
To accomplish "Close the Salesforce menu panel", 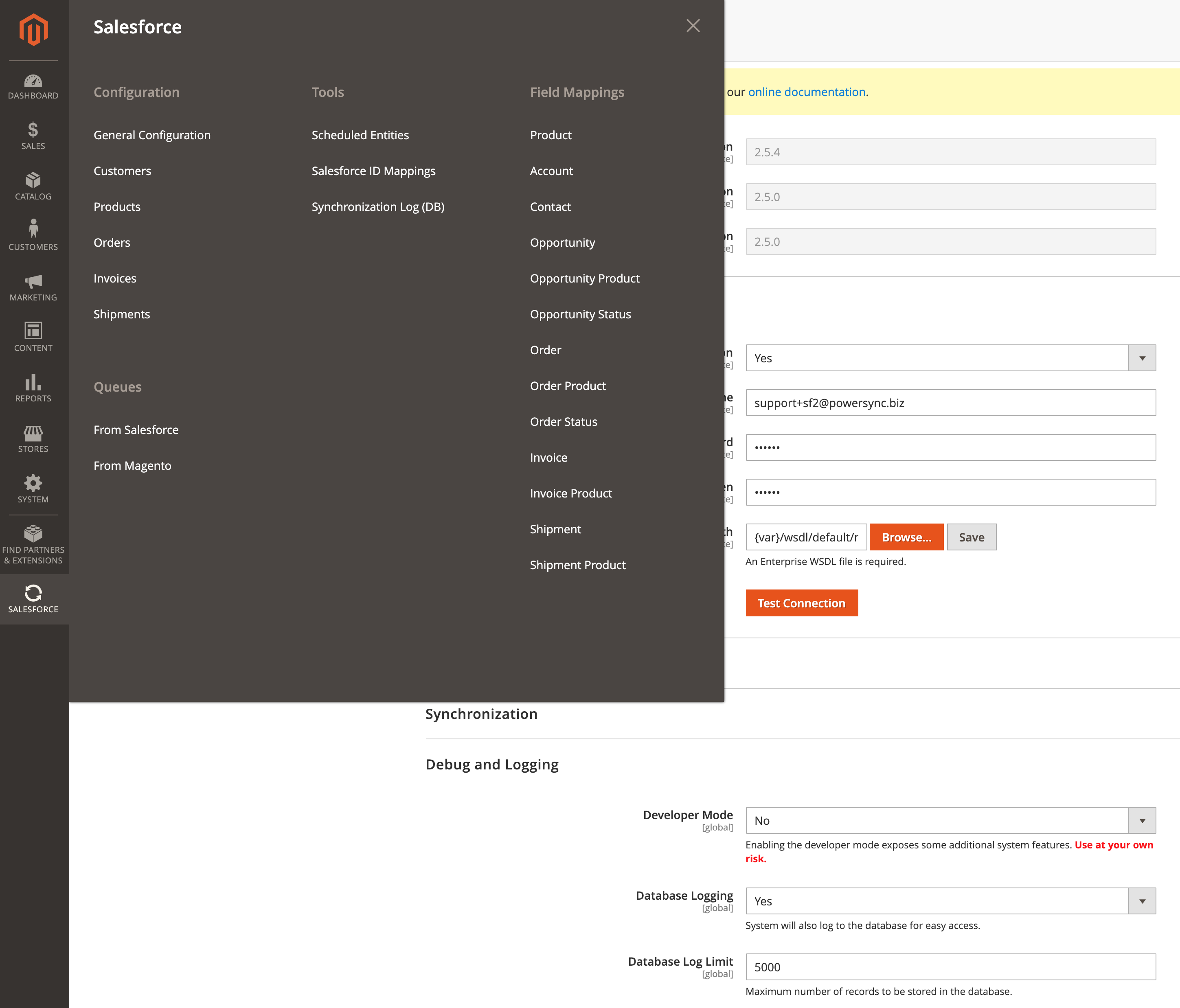I will point(693,26).
